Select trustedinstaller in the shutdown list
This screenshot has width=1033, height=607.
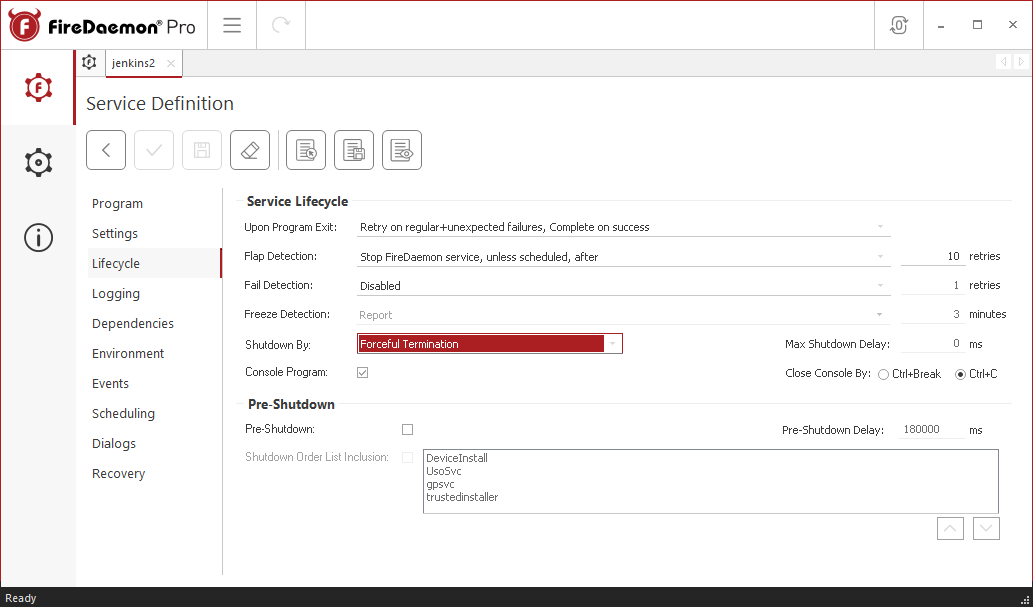coord(462,497)
